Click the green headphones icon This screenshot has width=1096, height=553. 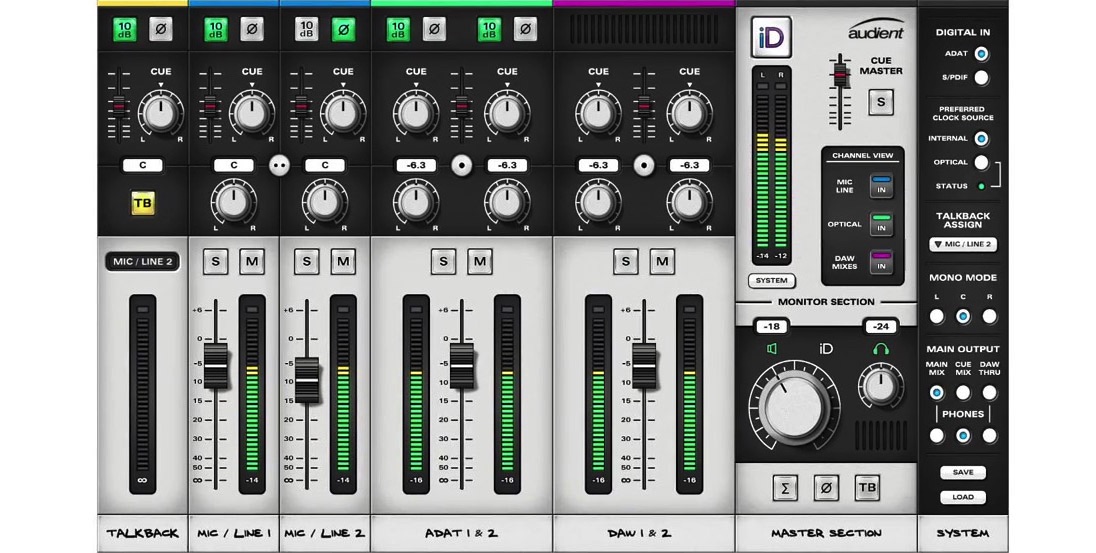[x=881, y=348]
